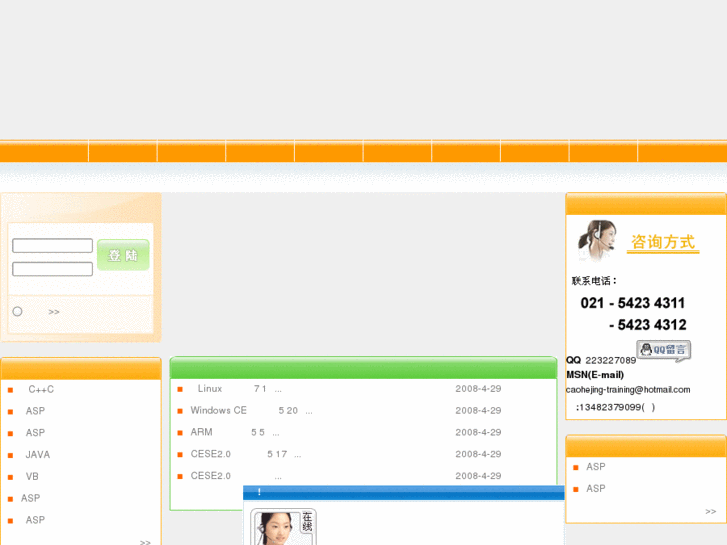Open the JAVA item in left list
The image size is (727, 545).
(38, 455)
